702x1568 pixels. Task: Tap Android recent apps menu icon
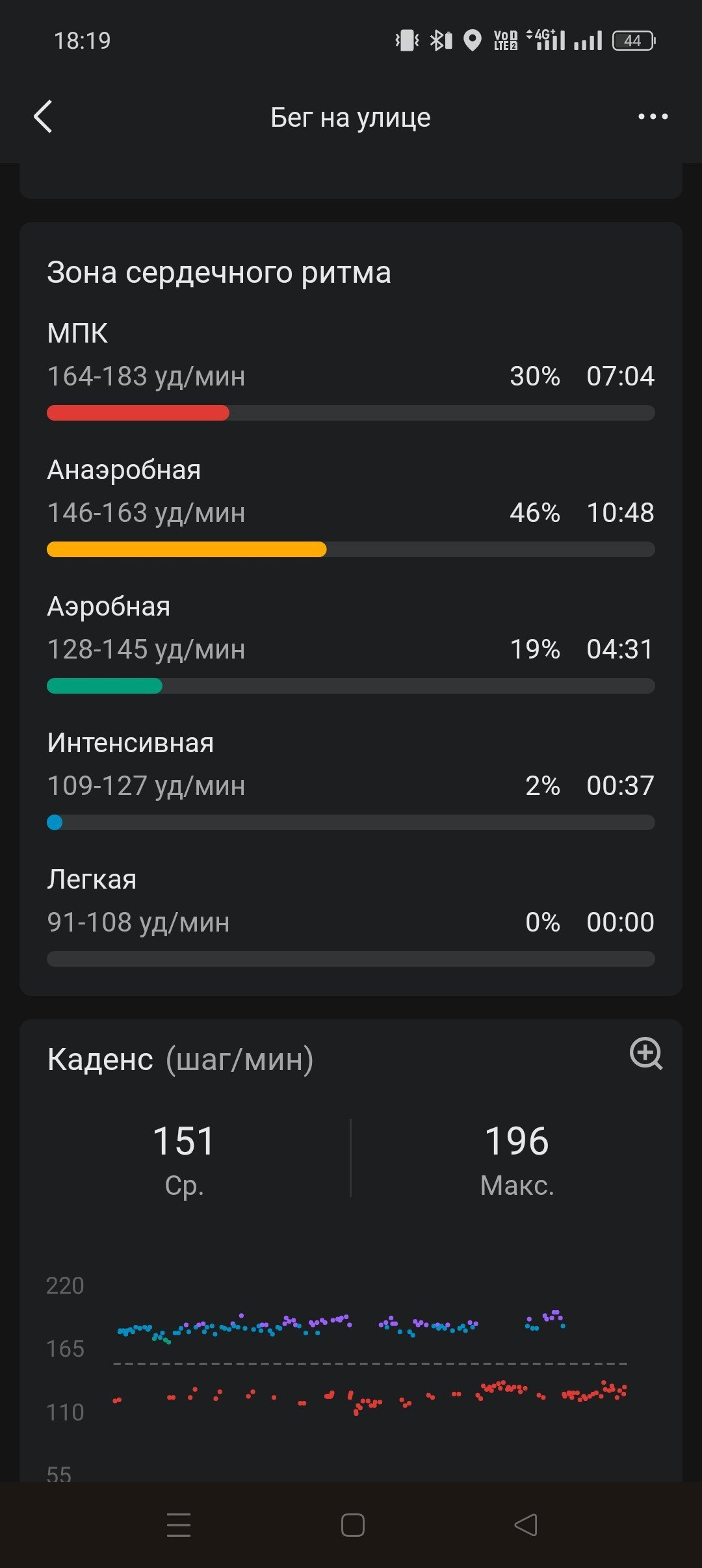(179, 1525)
